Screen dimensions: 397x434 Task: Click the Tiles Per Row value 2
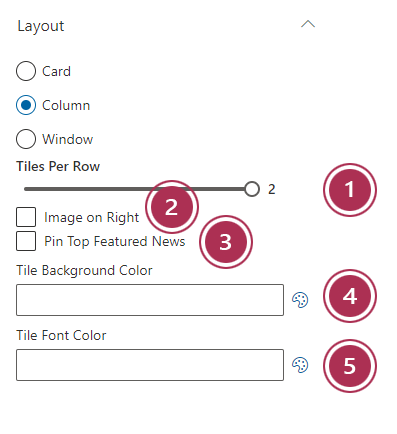tap(272, 189)
